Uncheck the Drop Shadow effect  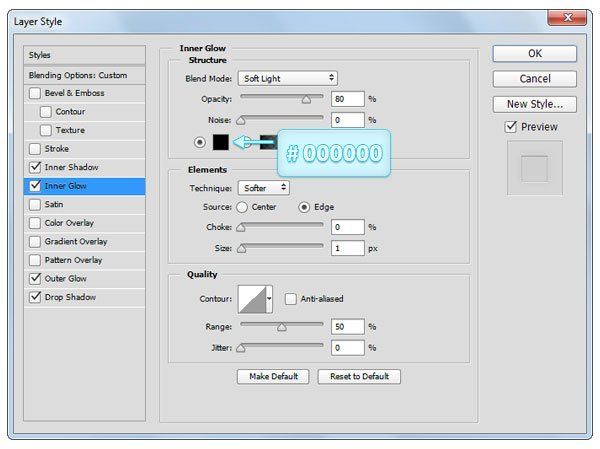click(35, 297)
